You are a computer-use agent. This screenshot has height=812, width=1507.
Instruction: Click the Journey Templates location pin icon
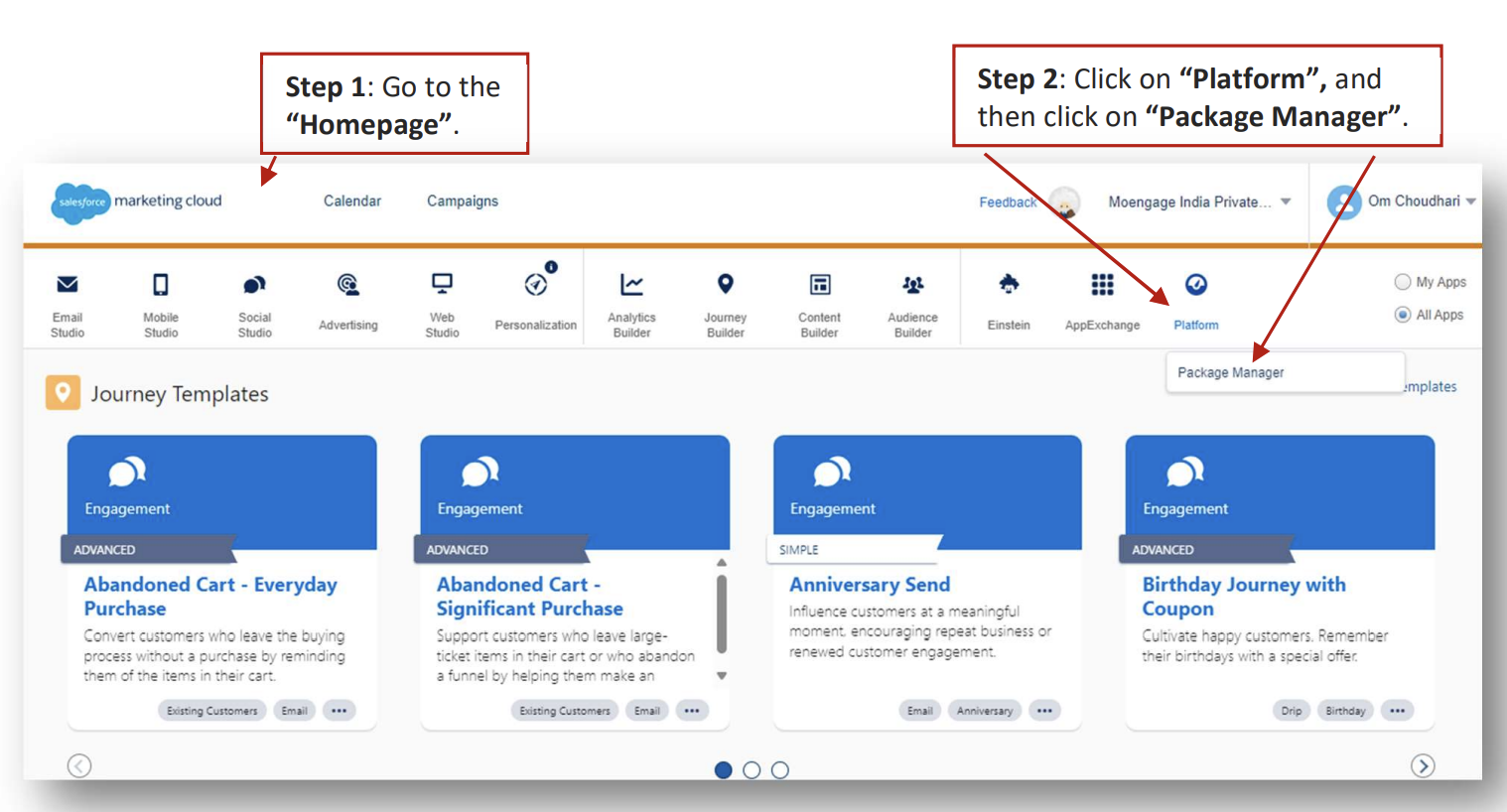click(x=63, y=392)
